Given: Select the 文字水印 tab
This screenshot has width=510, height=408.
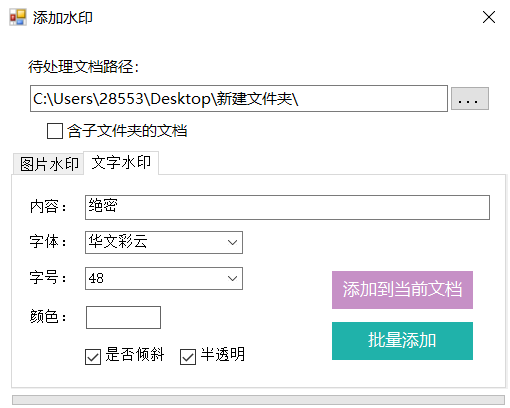Looking at the screenshot, I should point(121,163).
